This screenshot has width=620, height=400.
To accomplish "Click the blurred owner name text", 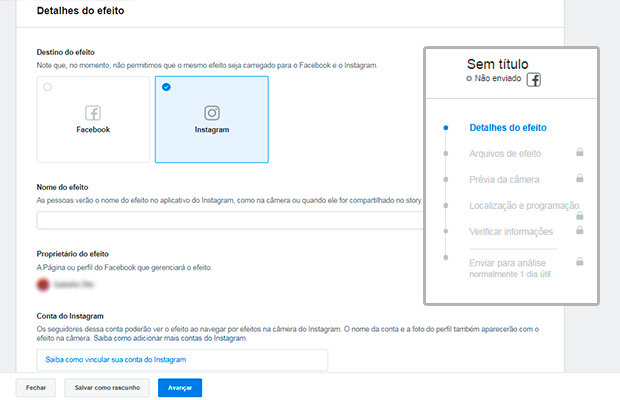I will click(74, 284).
